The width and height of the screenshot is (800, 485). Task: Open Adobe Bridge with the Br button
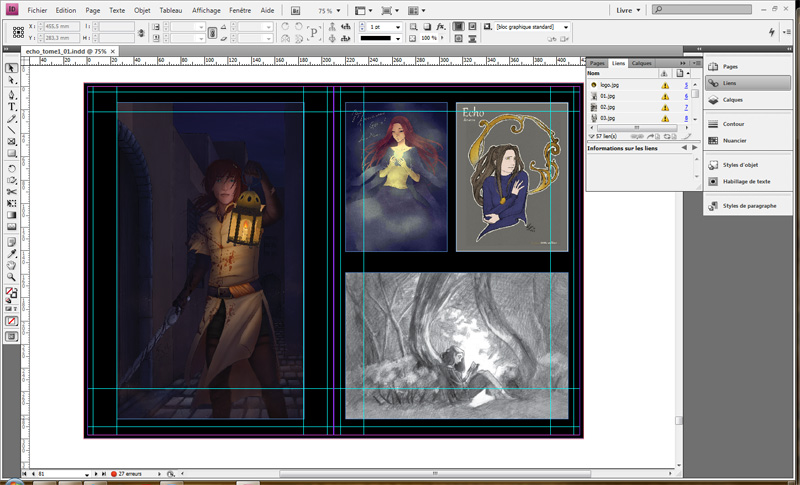(x=295, y=10)
